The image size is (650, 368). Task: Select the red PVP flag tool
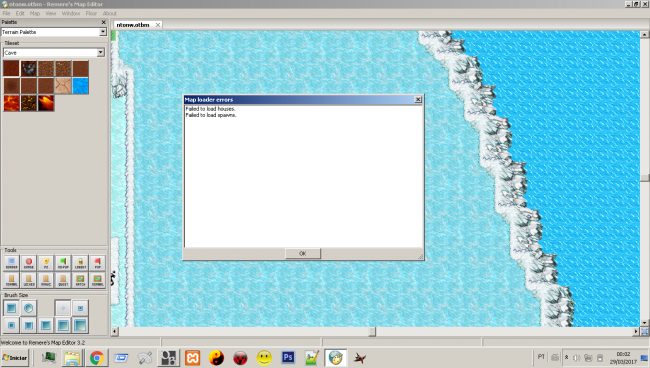97,263
